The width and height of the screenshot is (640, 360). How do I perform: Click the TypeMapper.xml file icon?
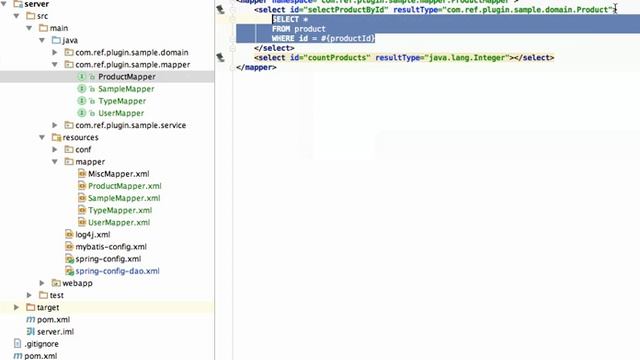[82, 210]
